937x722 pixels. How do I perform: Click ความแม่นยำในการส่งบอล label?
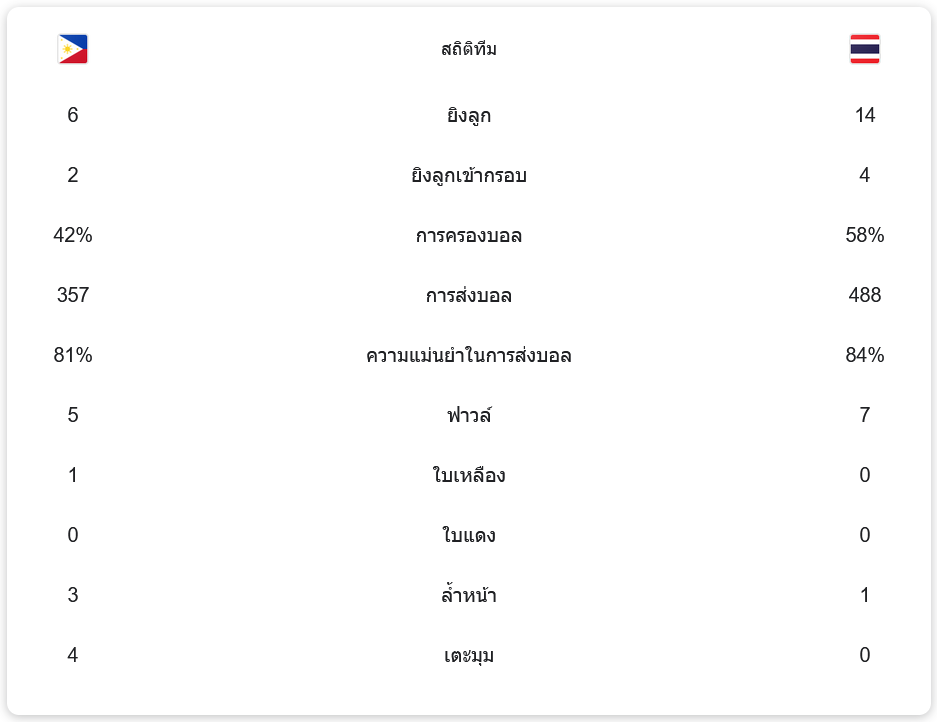click(x=468, y=356)
